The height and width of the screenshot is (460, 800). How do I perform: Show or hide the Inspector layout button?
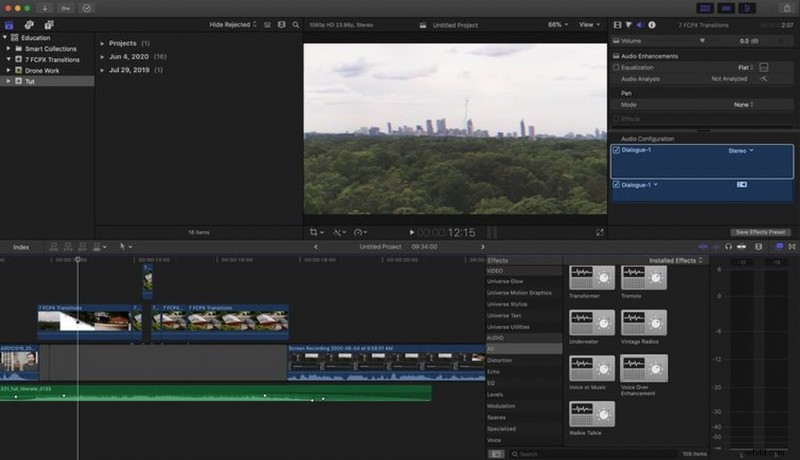click(747, 8)
